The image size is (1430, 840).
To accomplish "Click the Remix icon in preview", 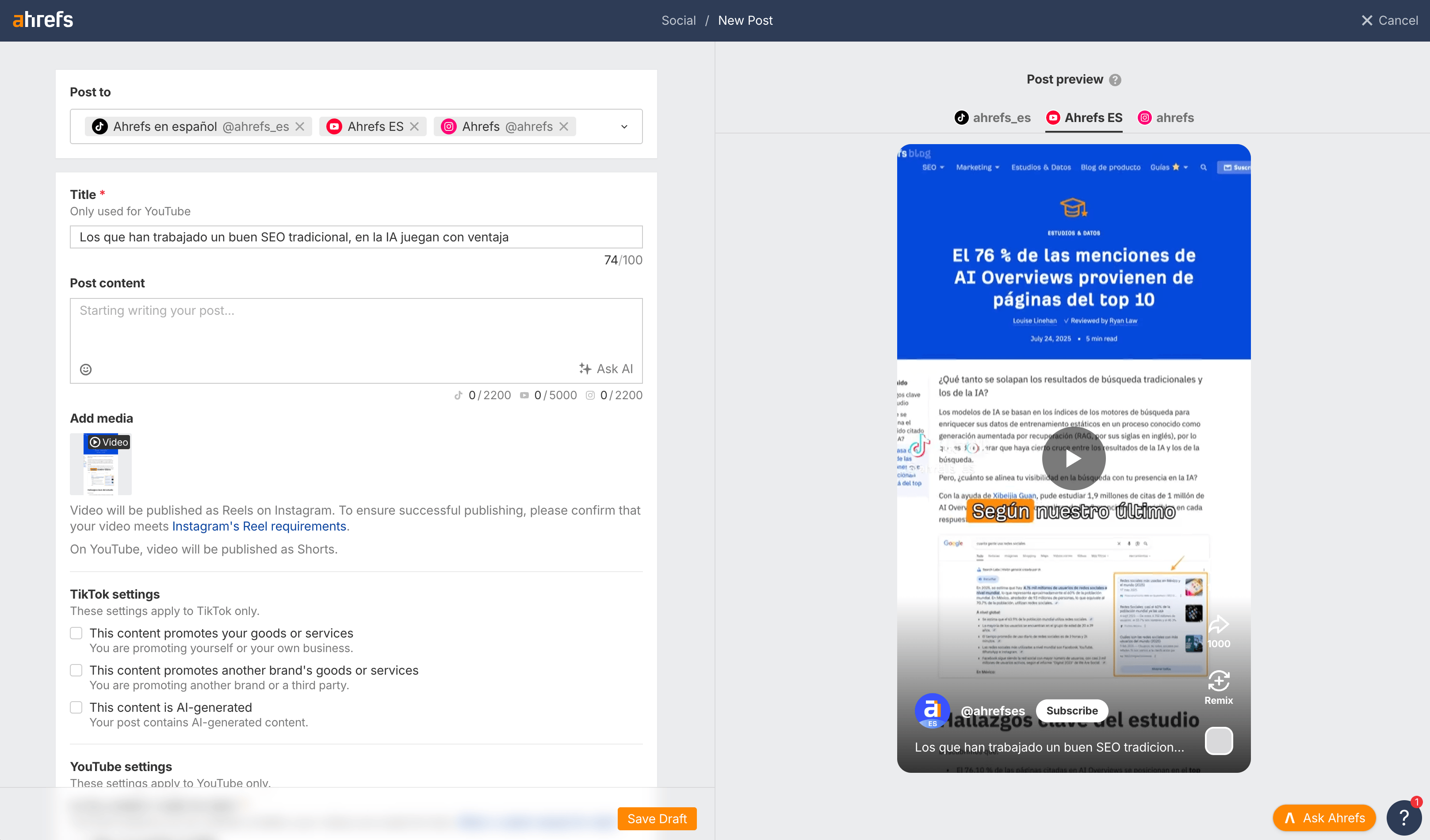I will pos(1219,681).
